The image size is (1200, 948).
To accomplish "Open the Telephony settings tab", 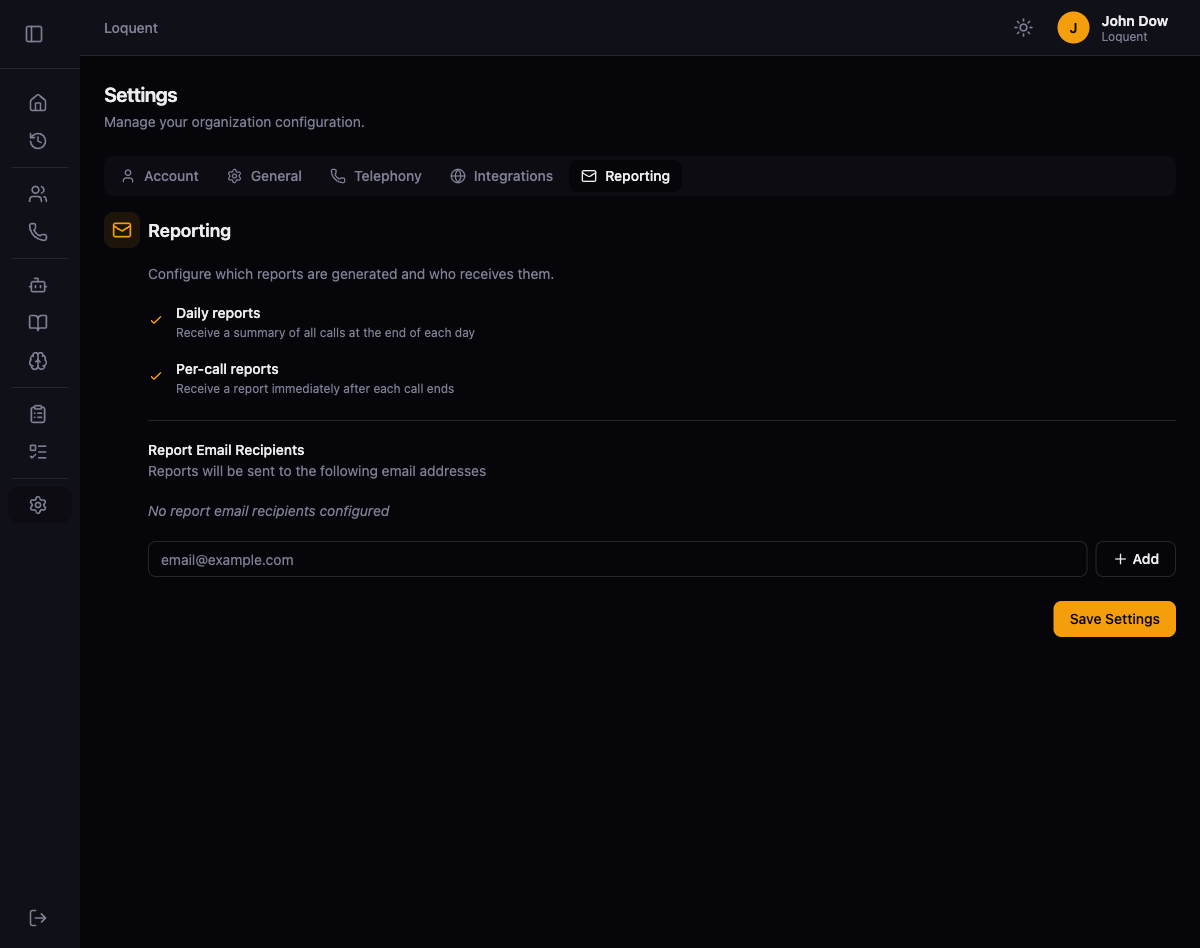I will coord(375,176).
